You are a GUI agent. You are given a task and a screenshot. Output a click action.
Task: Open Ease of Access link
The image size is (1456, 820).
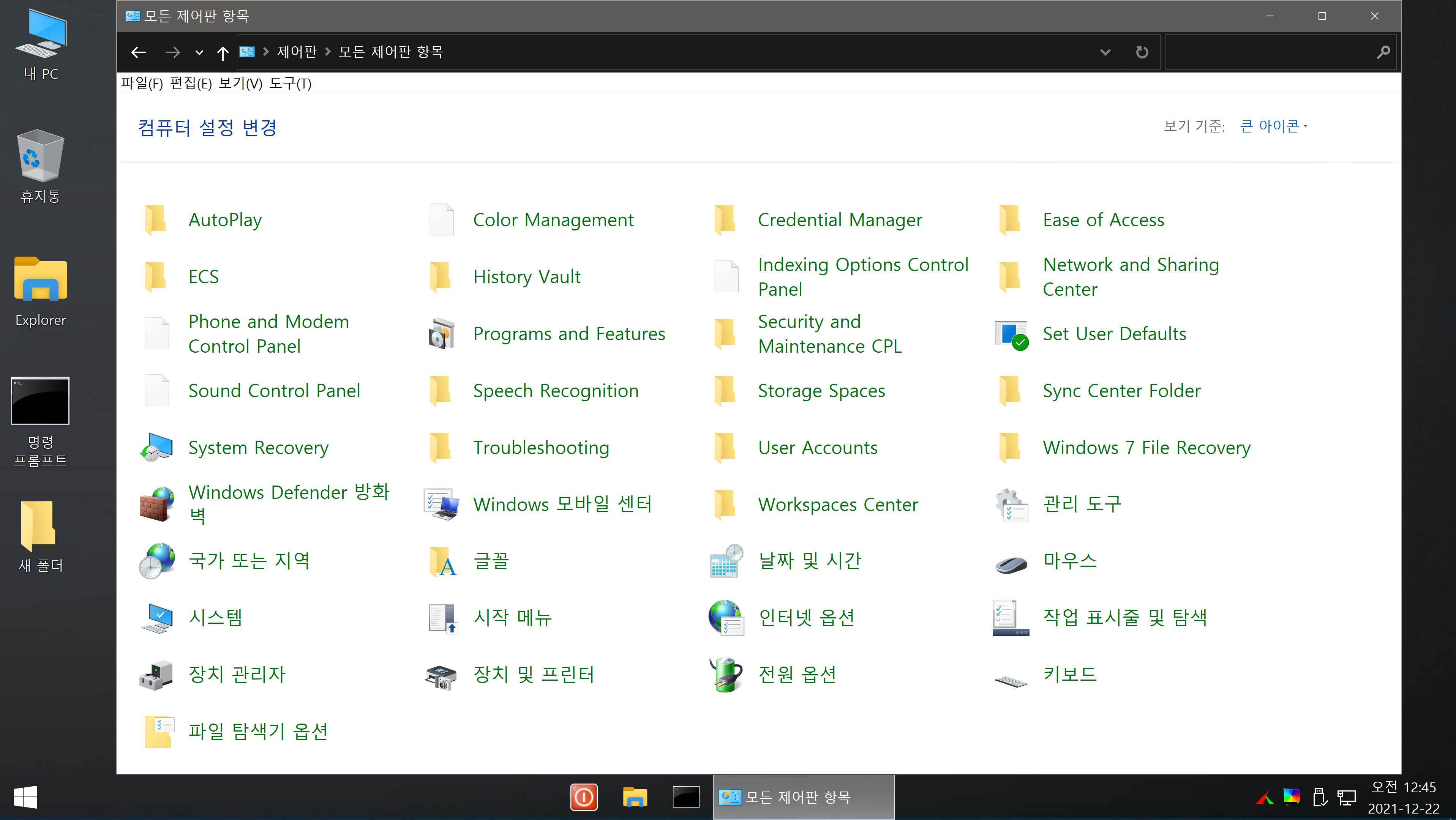[1103, 220]
